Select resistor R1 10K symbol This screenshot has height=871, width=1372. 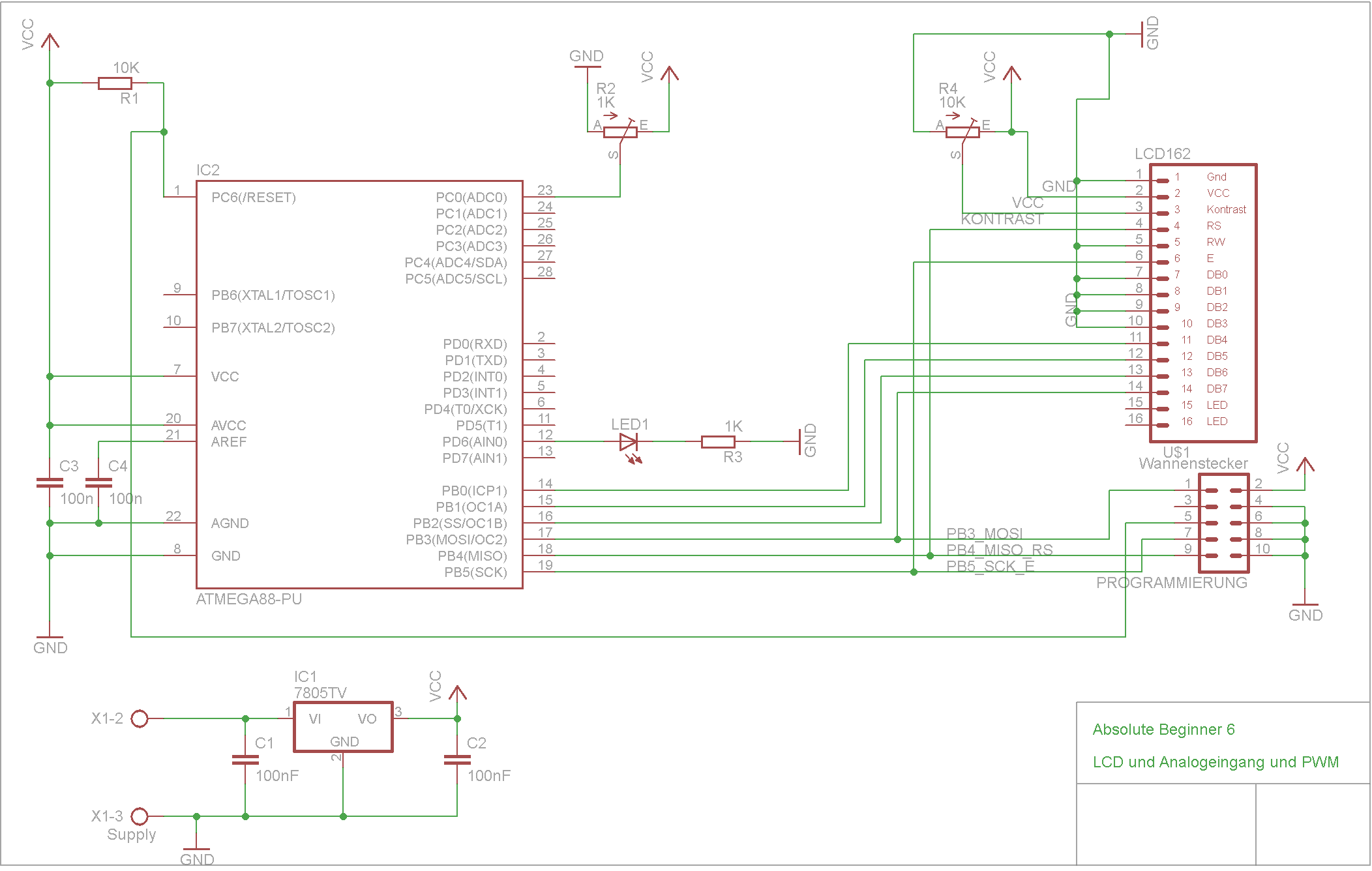[x=115, y=83]
